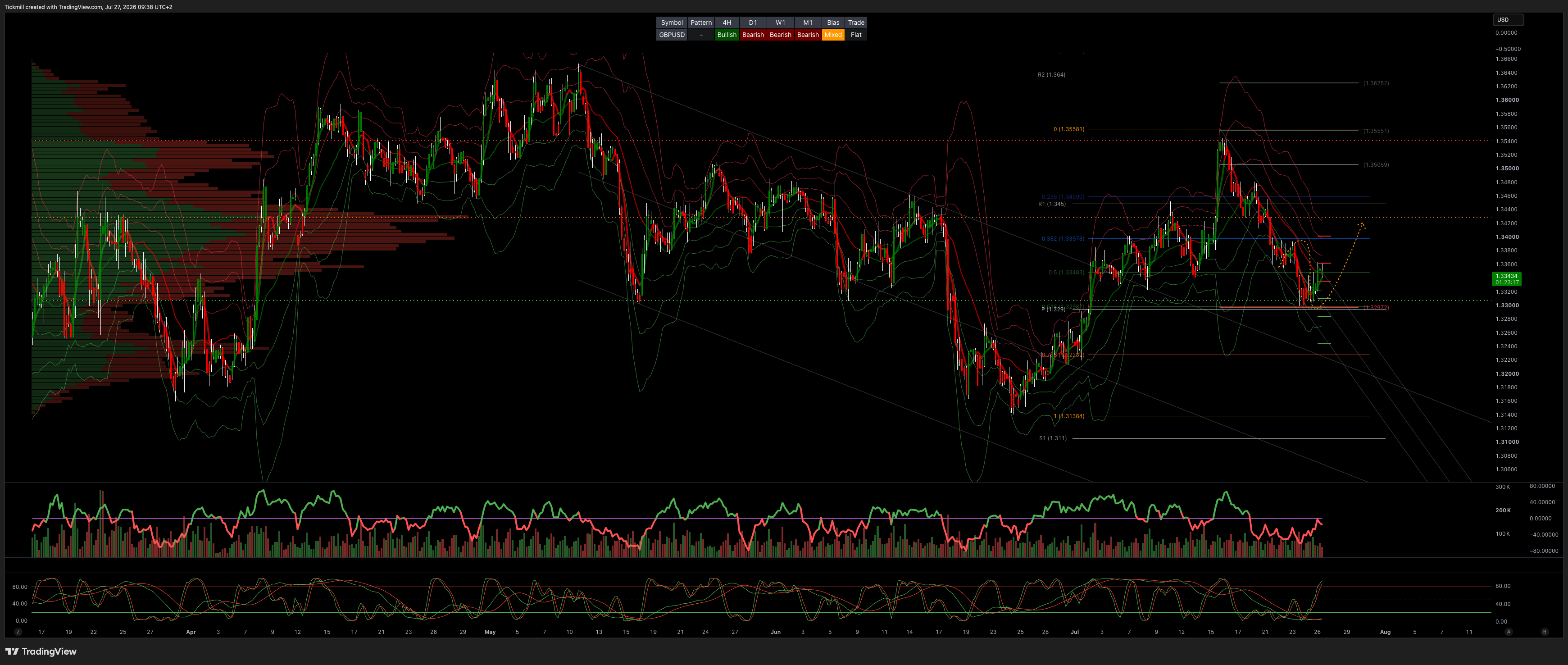Click the B icon beside the auto-scale icon
1568x665 pixels.
coord(1544,632)
